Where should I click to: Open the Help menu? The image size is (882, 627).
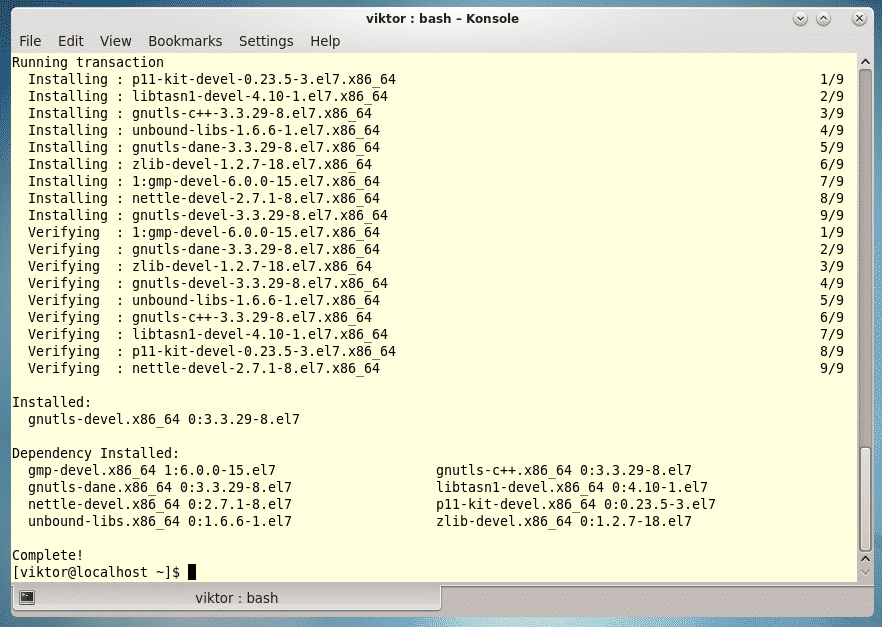pos(325,41)
